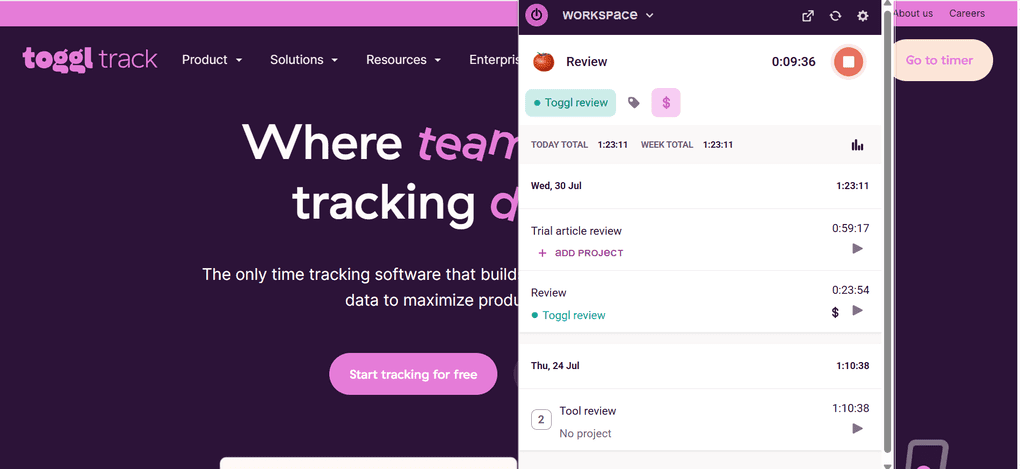The height and width of the screenshot is (469, 1020).
Task: Click the Enterprise nav item
Action: tap(493, 60)
